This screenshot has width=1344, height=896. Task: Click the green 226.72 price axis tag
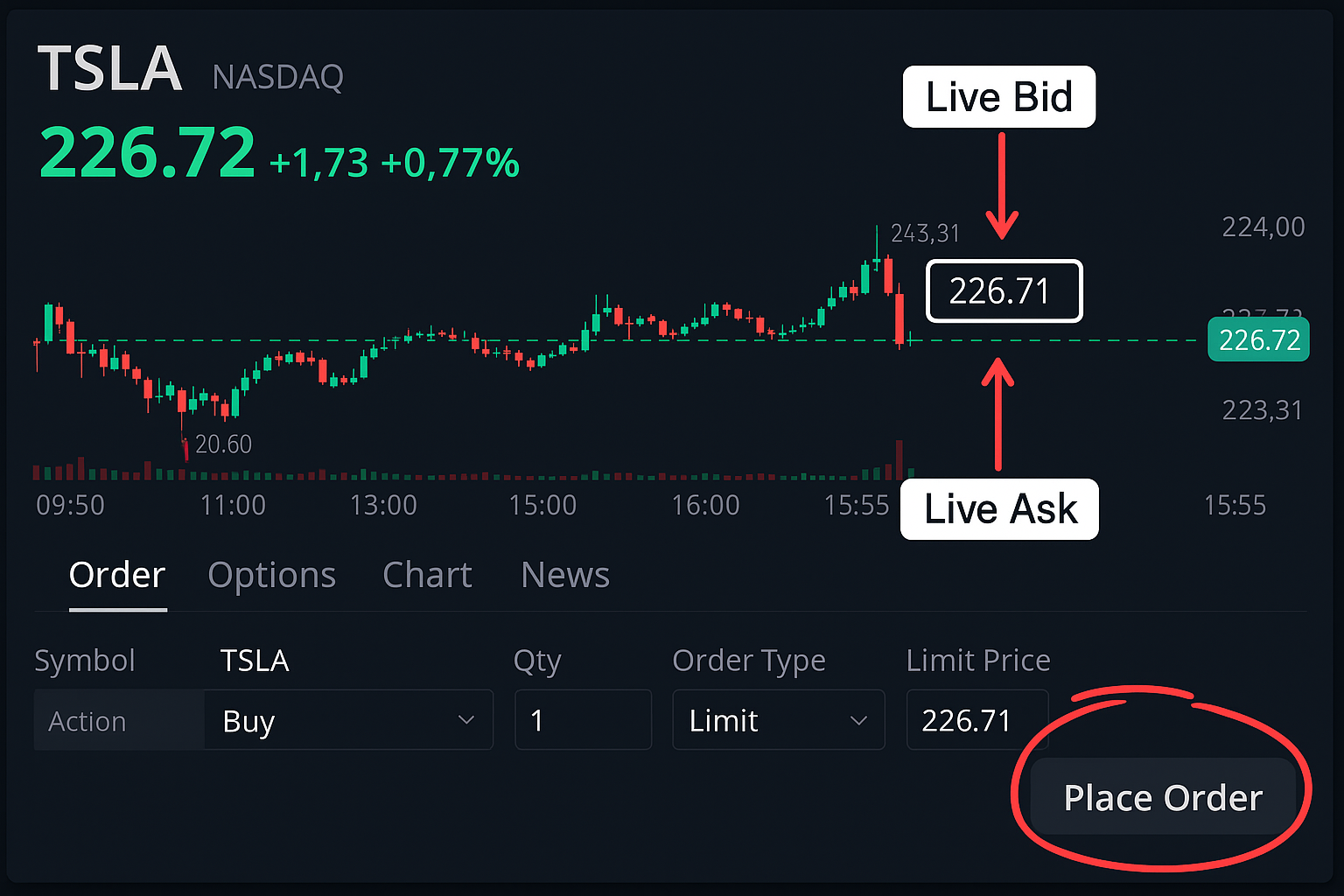[1258, 339]
